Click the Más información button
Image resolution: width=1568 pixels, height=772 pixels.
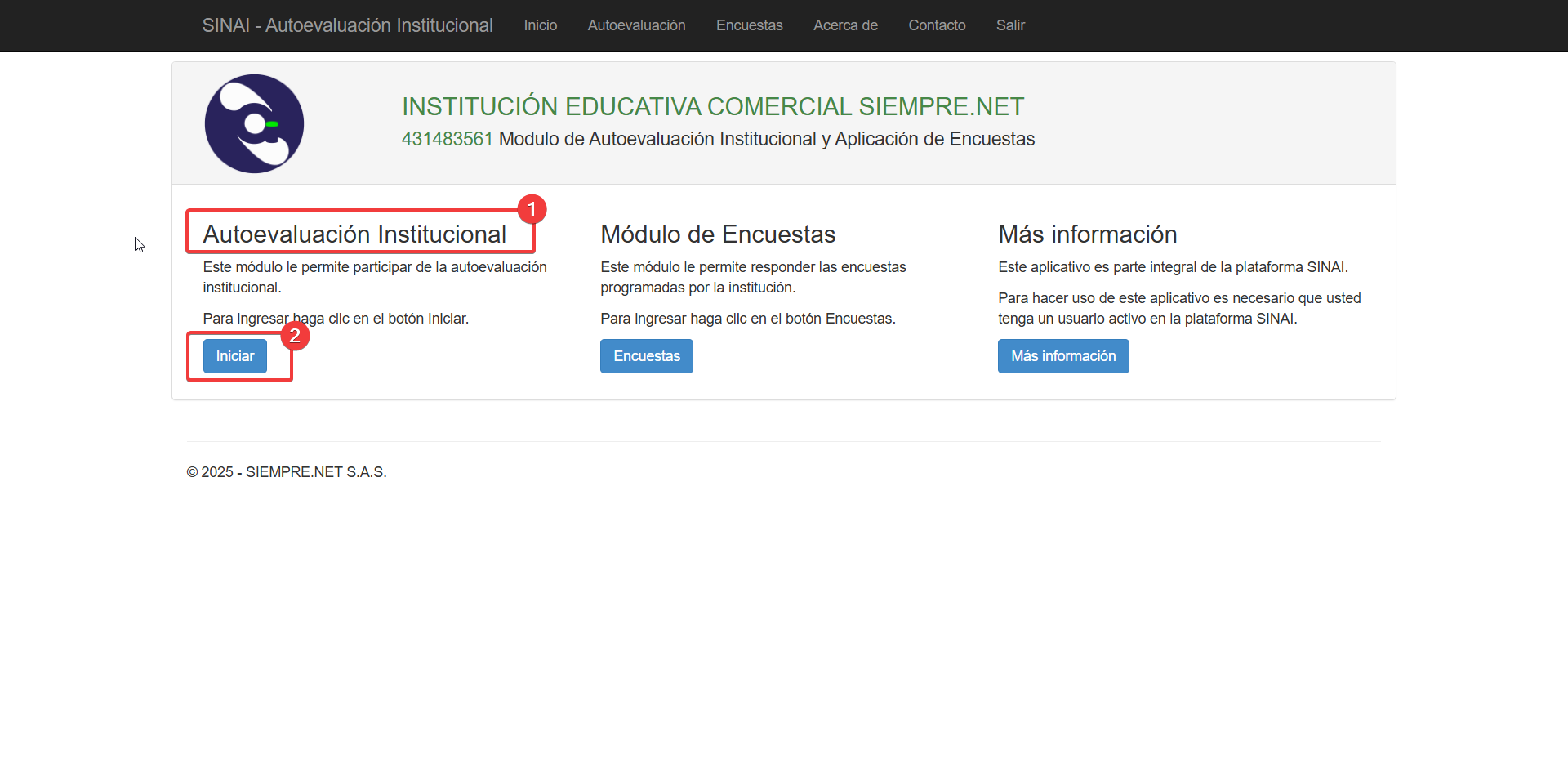point(1063,356)
